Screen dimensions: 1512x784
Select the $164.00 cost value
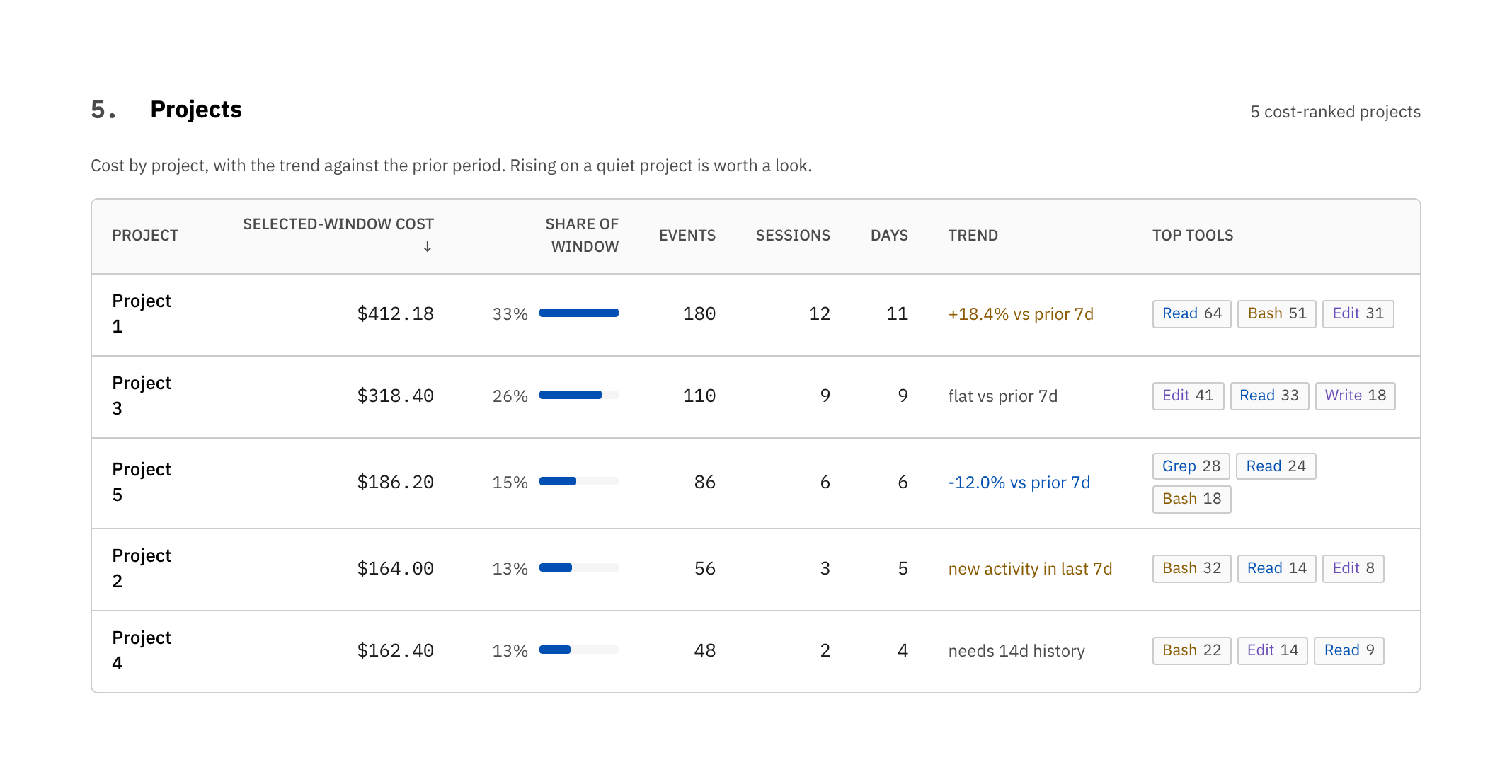click(395, 569)
